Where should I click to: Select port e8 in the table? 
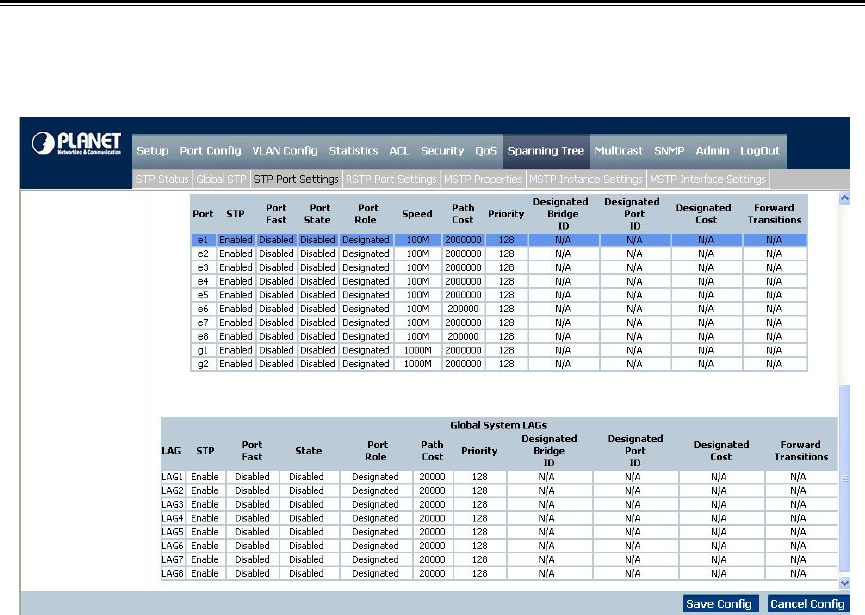click(203, 336)
